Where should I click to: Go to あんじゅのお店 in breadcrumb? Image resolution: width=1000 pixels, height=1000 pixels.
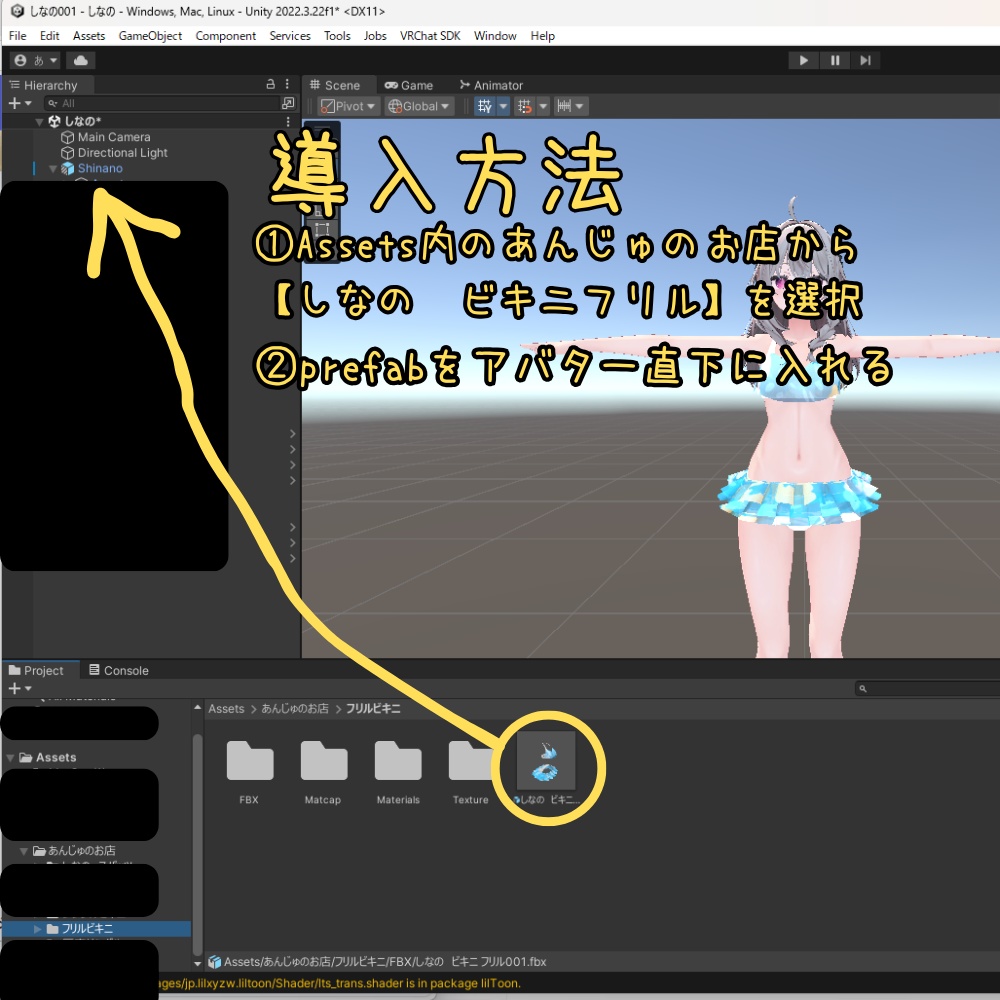click(x=295, y=709)
